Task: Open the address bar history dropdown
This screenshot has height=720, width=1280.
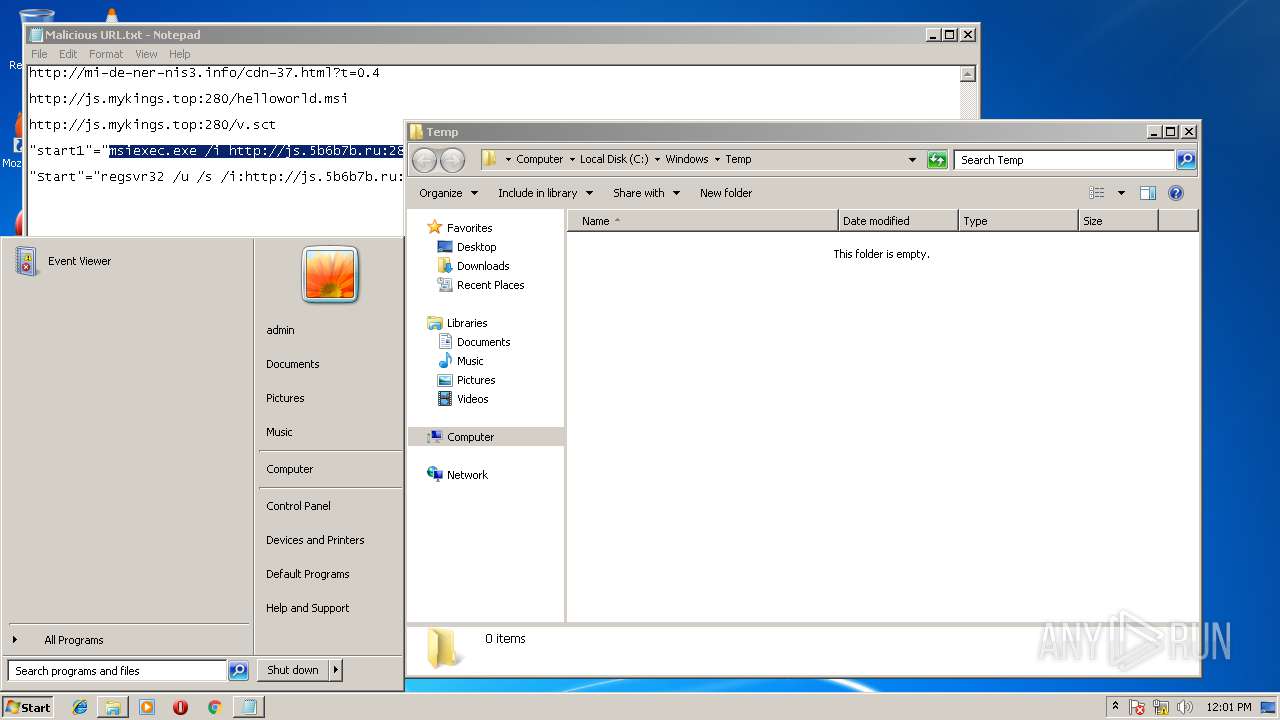Action: coord(912,159)
